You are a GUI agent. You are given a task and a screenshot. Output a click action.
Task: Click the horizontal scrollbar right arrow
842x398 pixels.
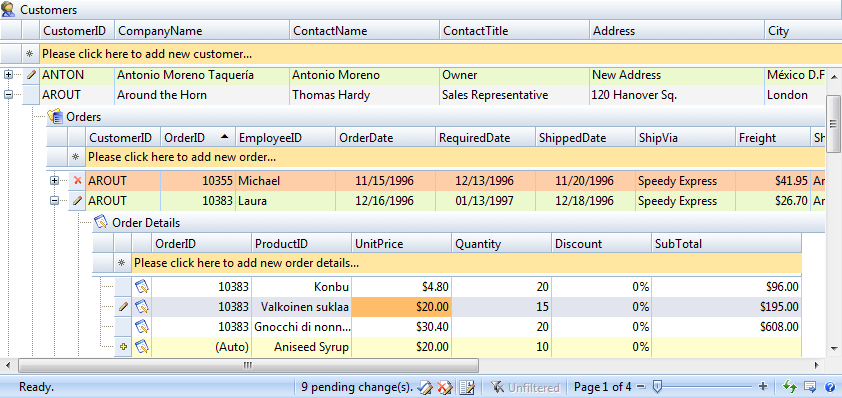817,366
